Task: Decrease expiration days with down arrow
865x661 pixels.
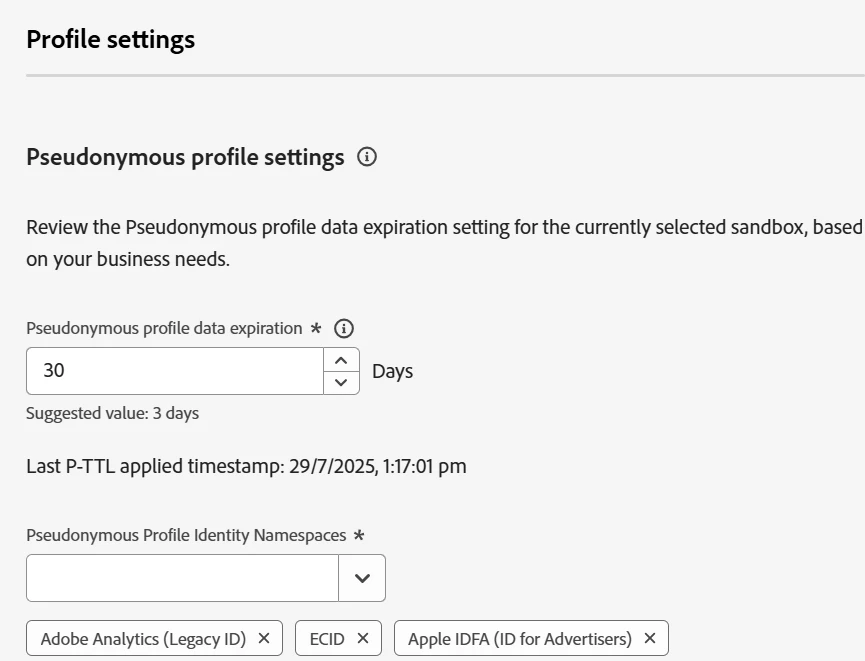Action: pos(341,382)
